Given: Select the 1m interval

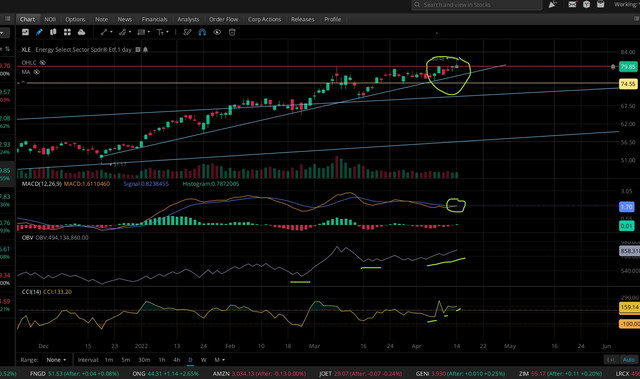Looking at the screenshot, I should pyautogui.click(x=109, y=360).
